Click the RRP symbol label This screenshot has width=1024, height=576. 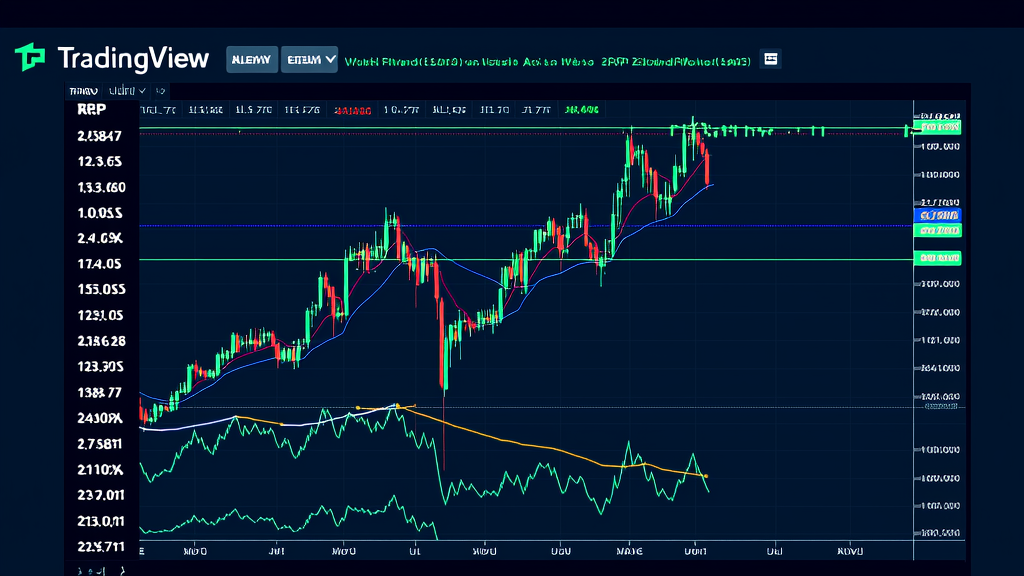tap(91, 111)
